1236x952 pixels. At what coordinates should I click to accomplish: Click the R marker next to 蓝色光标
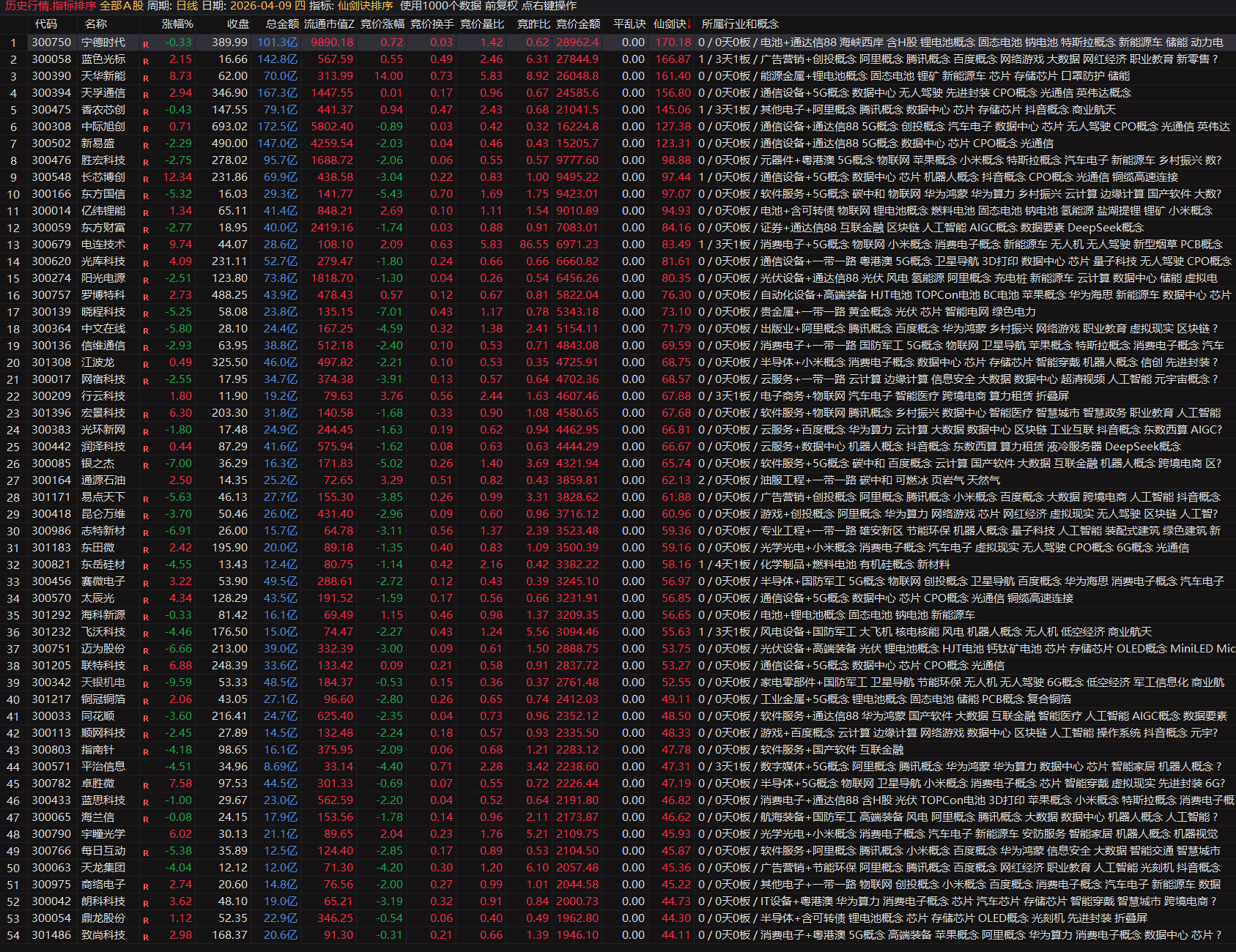pyautogui.click(x=146, y=61)
